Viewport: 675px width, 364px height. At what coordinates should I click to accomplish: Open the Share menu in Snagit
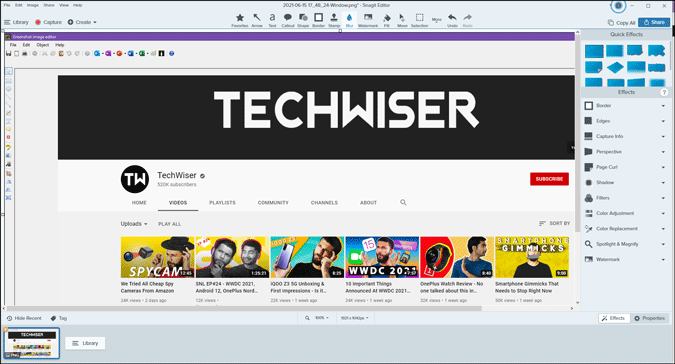49,5
